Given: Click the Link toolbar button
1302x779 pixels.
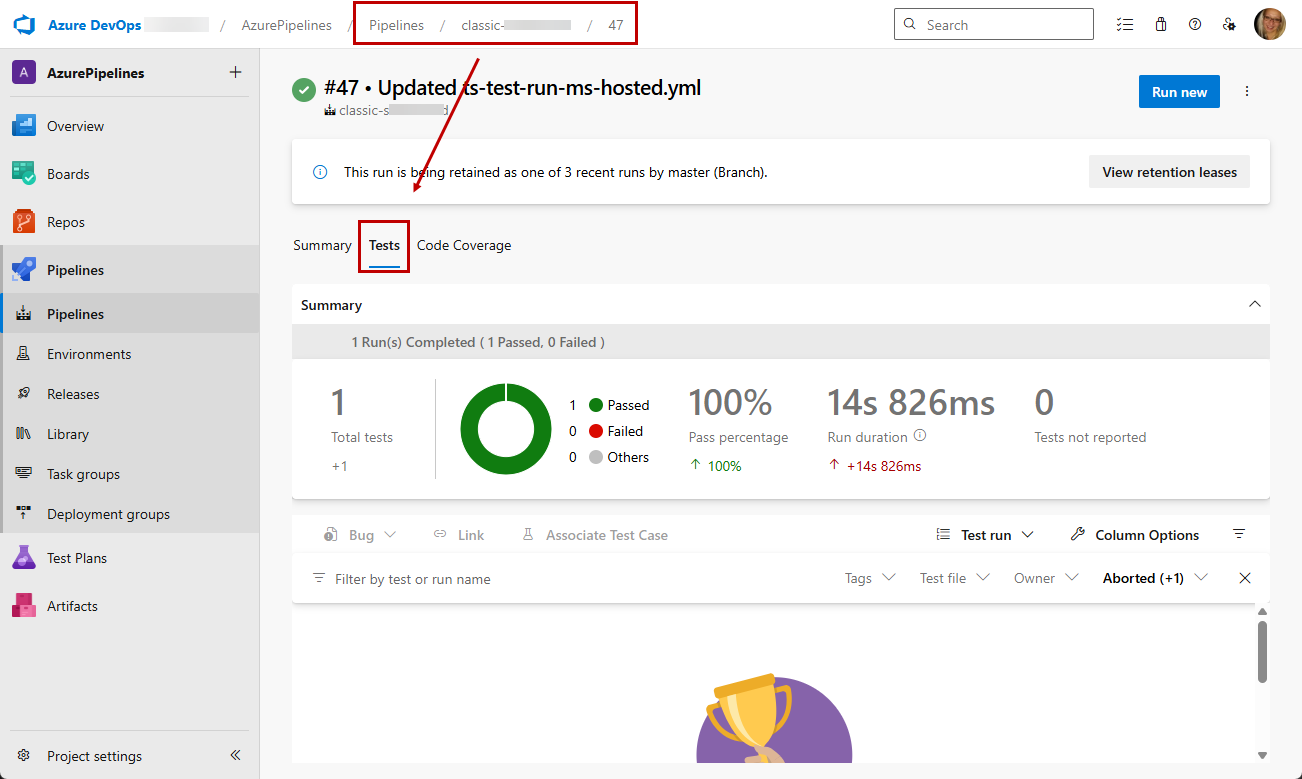Looking at the screenshot, I should click(x=459, y=535).
